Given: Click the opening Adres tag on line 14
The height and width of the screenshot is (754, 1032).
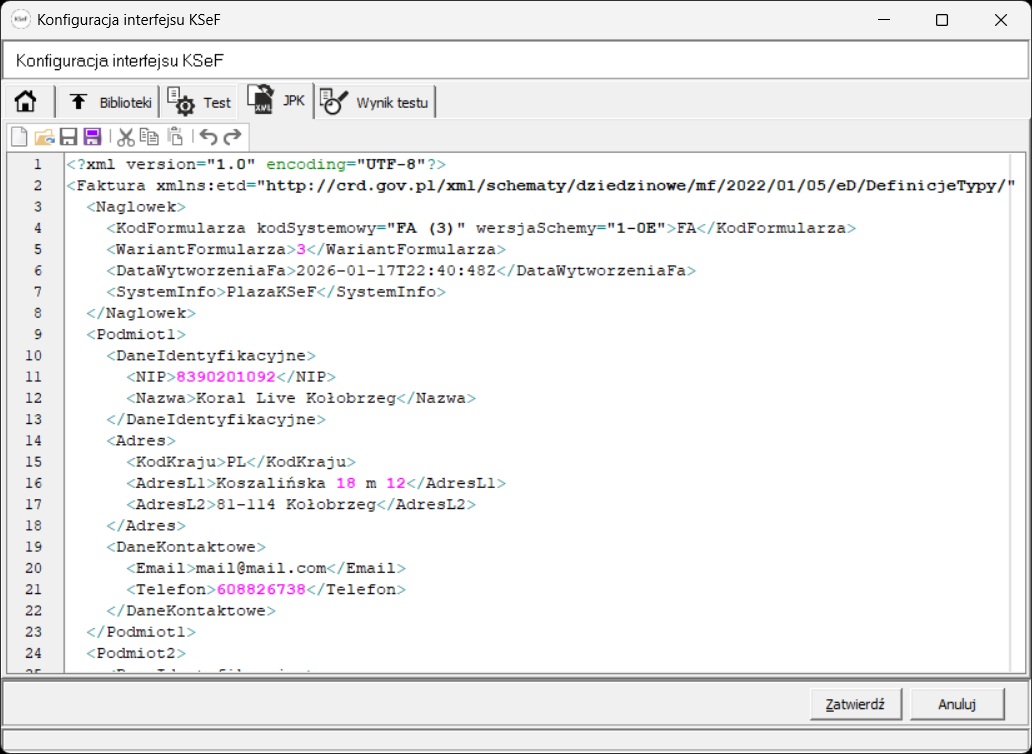Looking at the screenshot, I should pyautogui.click(x=141, y=441).
